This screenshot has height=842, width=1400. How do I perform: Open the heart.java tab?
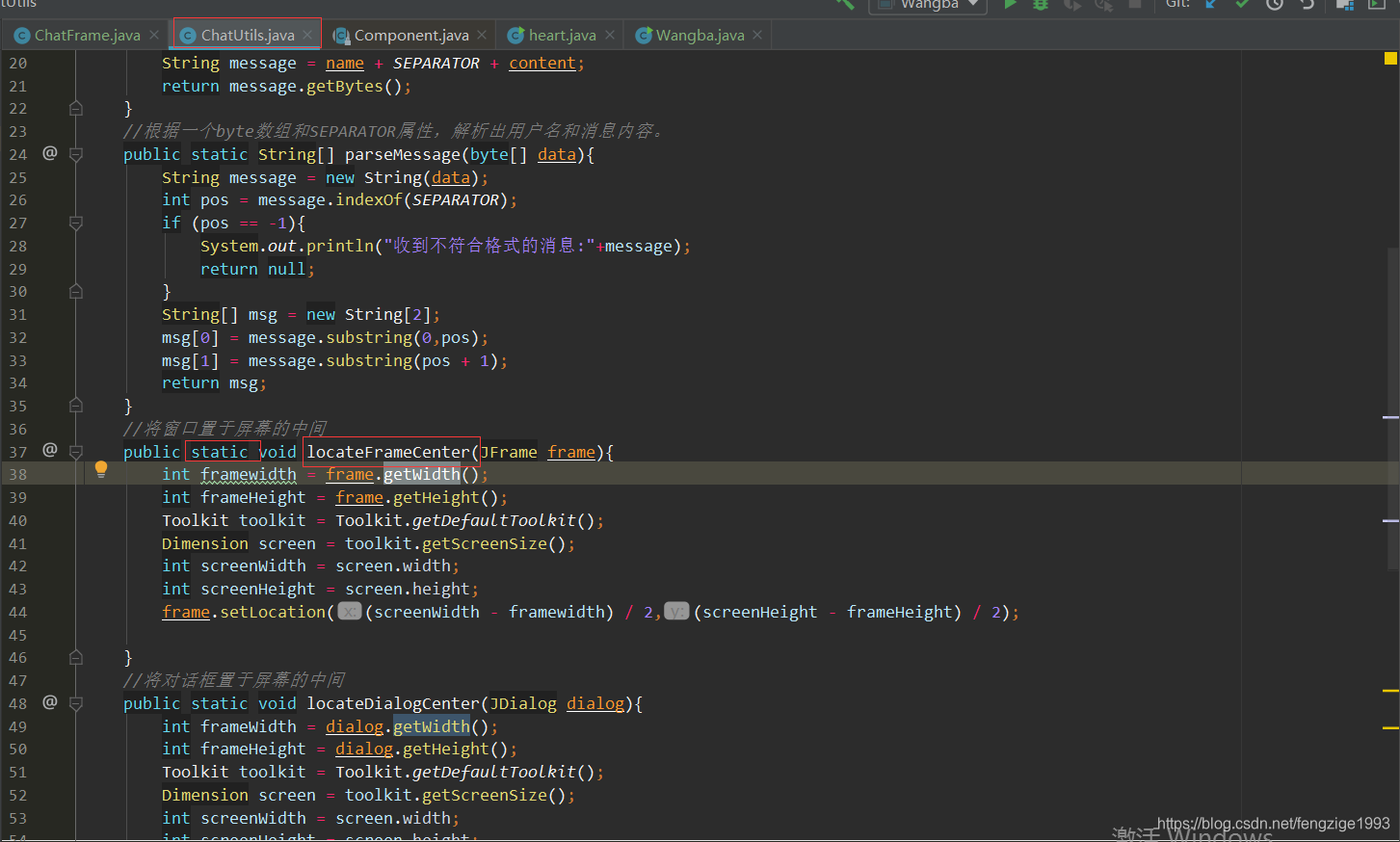pyautogui.click(x=562, y=35)
